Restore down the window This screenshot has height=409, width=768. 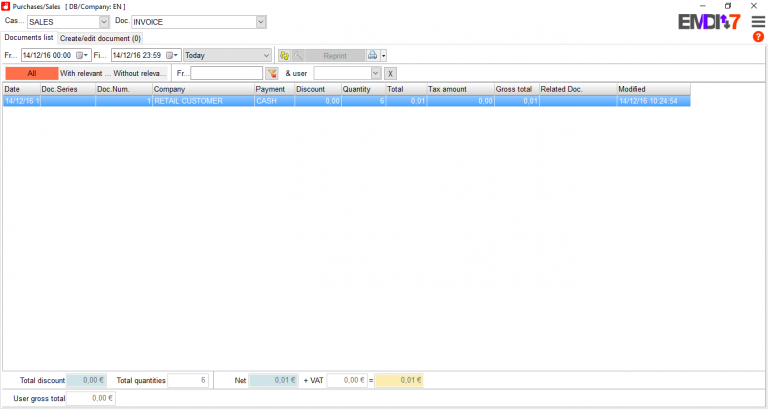coord(728,6)
